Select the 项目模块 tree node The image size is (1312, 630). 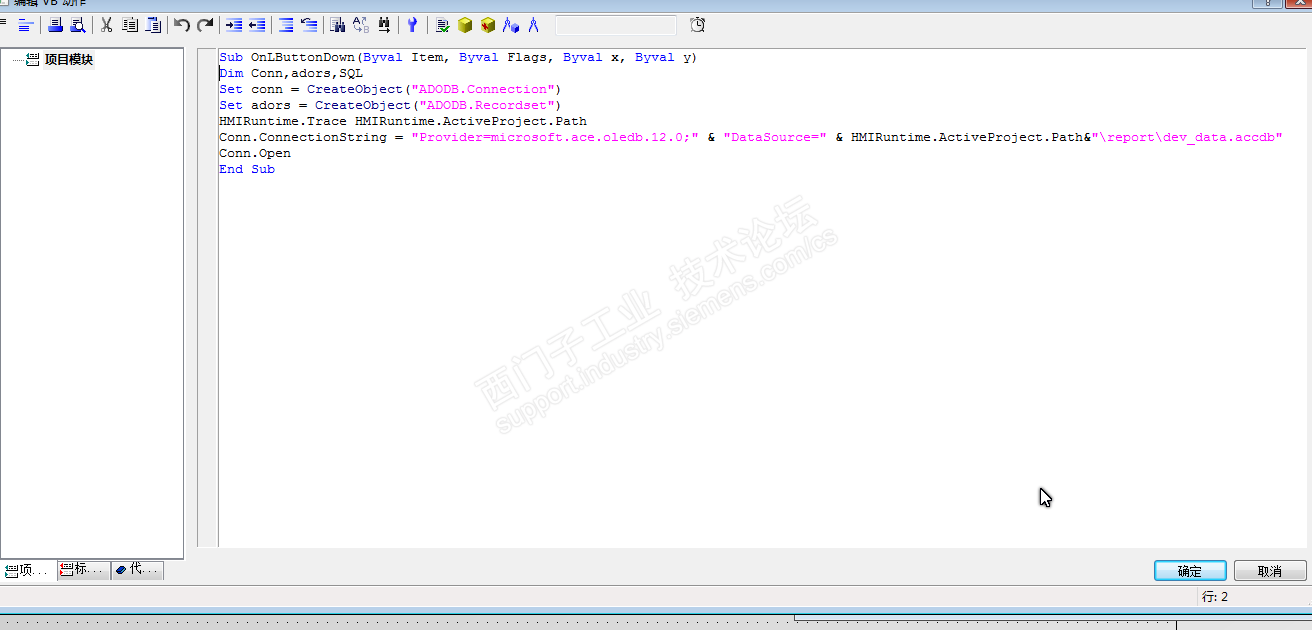pyautogui.click(x=69, y=60)
